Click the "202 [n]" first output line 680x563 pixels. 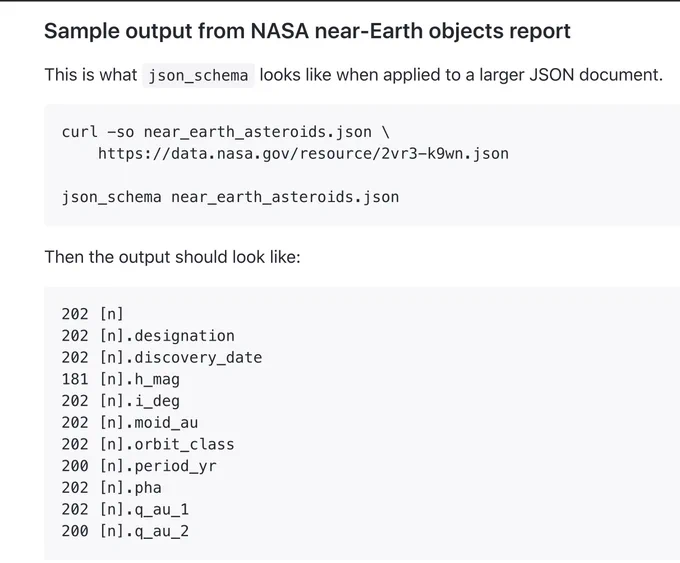[x=93, y=314]
